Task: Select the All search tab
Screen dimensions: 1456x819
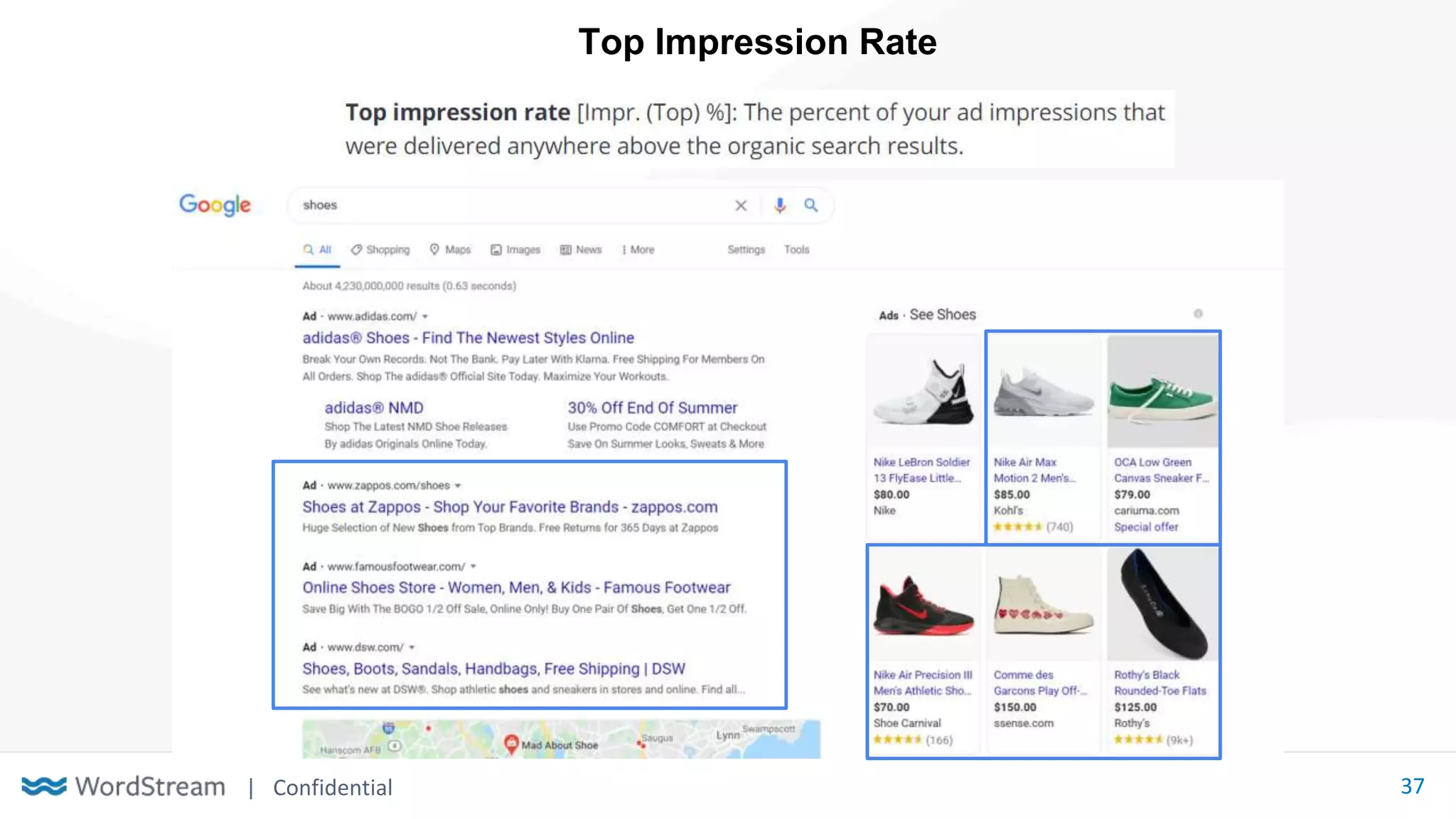Action: tap(317, 250)
